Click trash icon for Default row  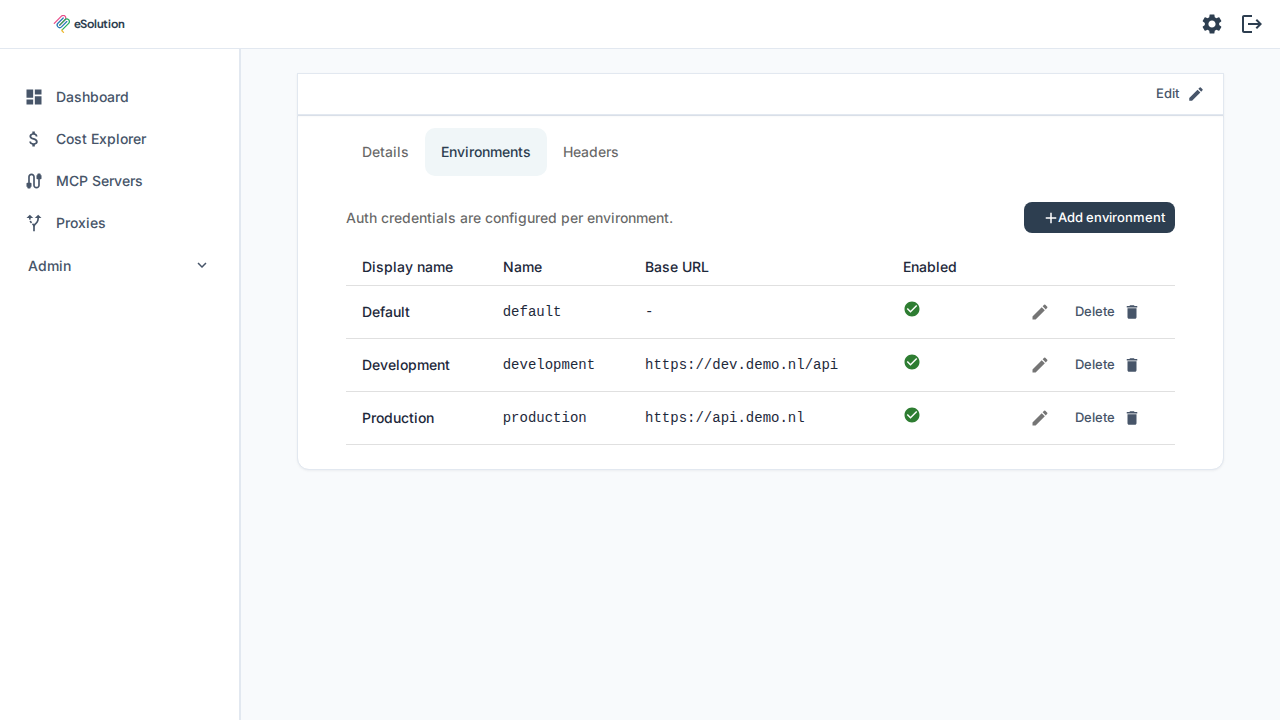(1132, 312)
